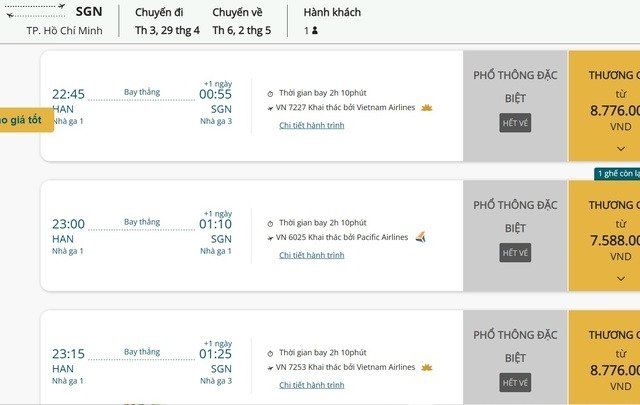The width and height of the screenshot is (640, 405).
Task: Open Chi tiết hành trình for flight VN 6025
Action: 311,255
